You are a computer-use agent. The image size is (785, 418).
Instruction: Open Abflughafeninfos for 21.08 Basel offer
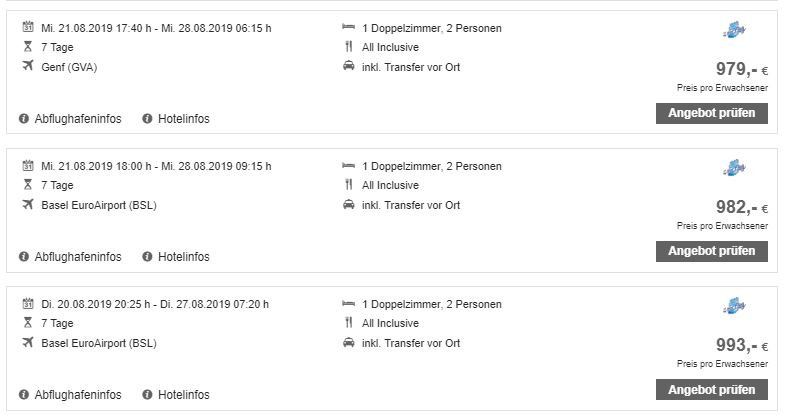pyautogui.click(x=78, y=257)
